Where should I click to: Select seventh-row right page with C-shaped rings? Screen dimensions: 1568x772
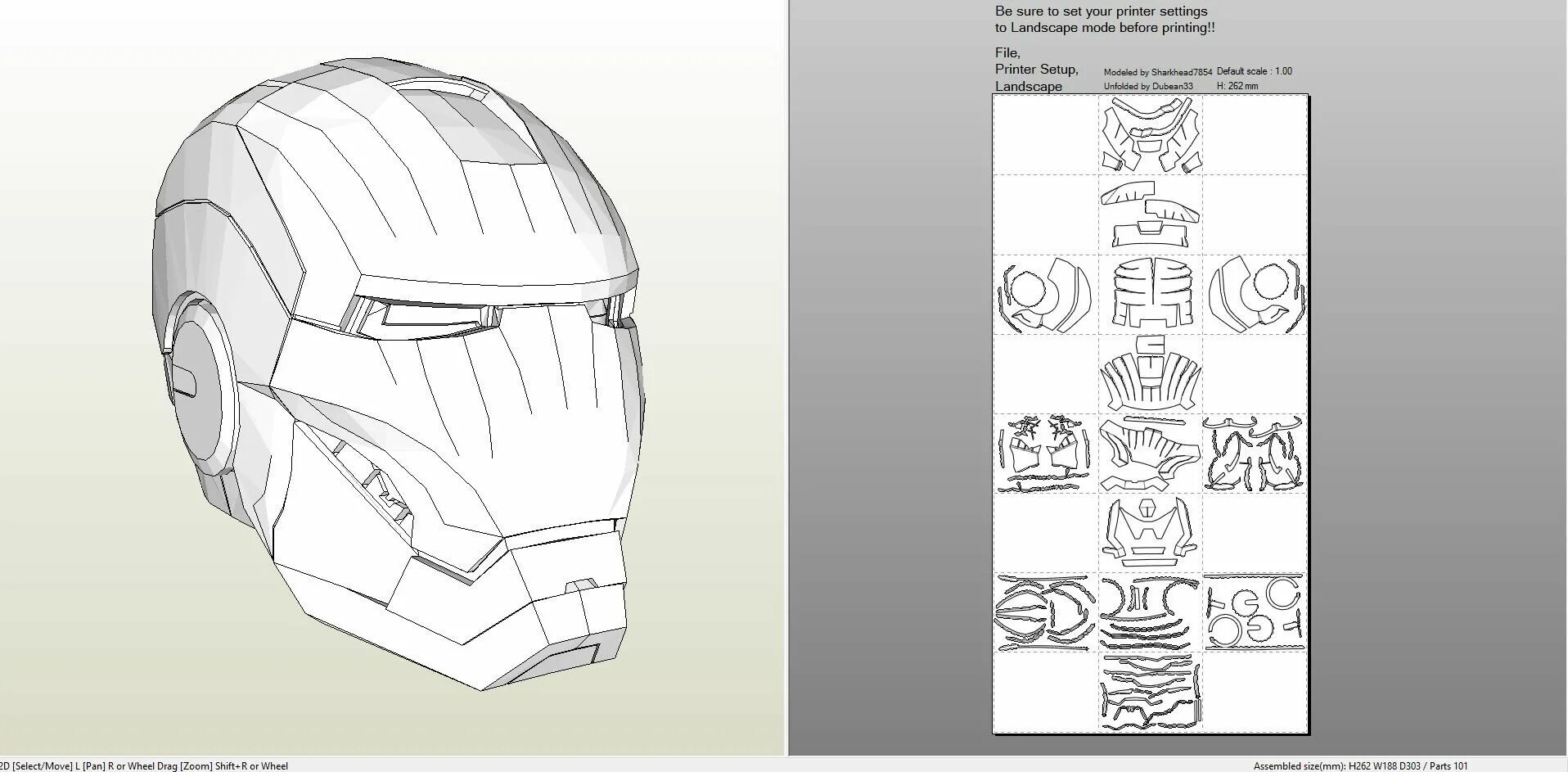click(x=1255, y=612)
